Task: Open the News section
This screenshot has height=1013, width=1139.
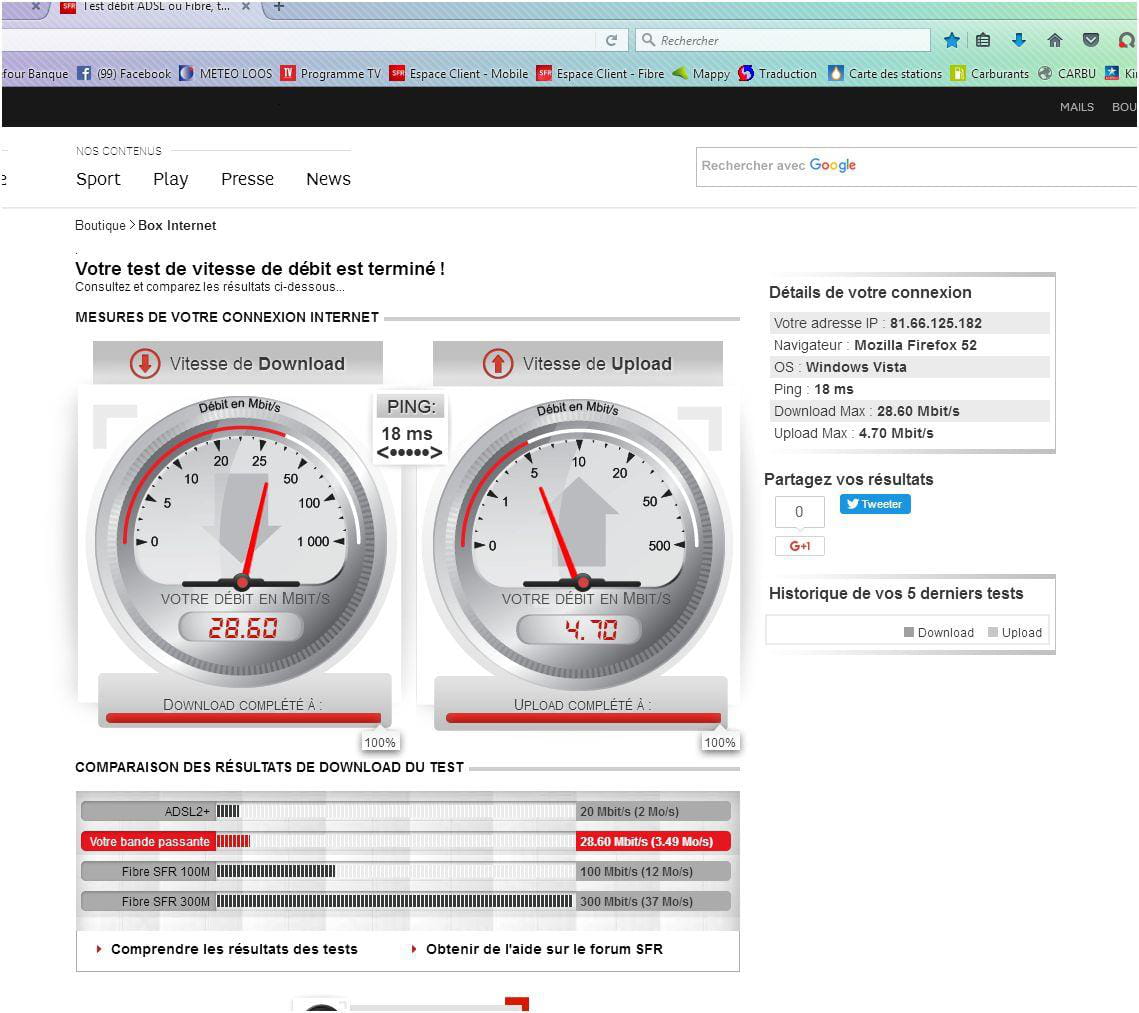Action: tap(328, 179)
